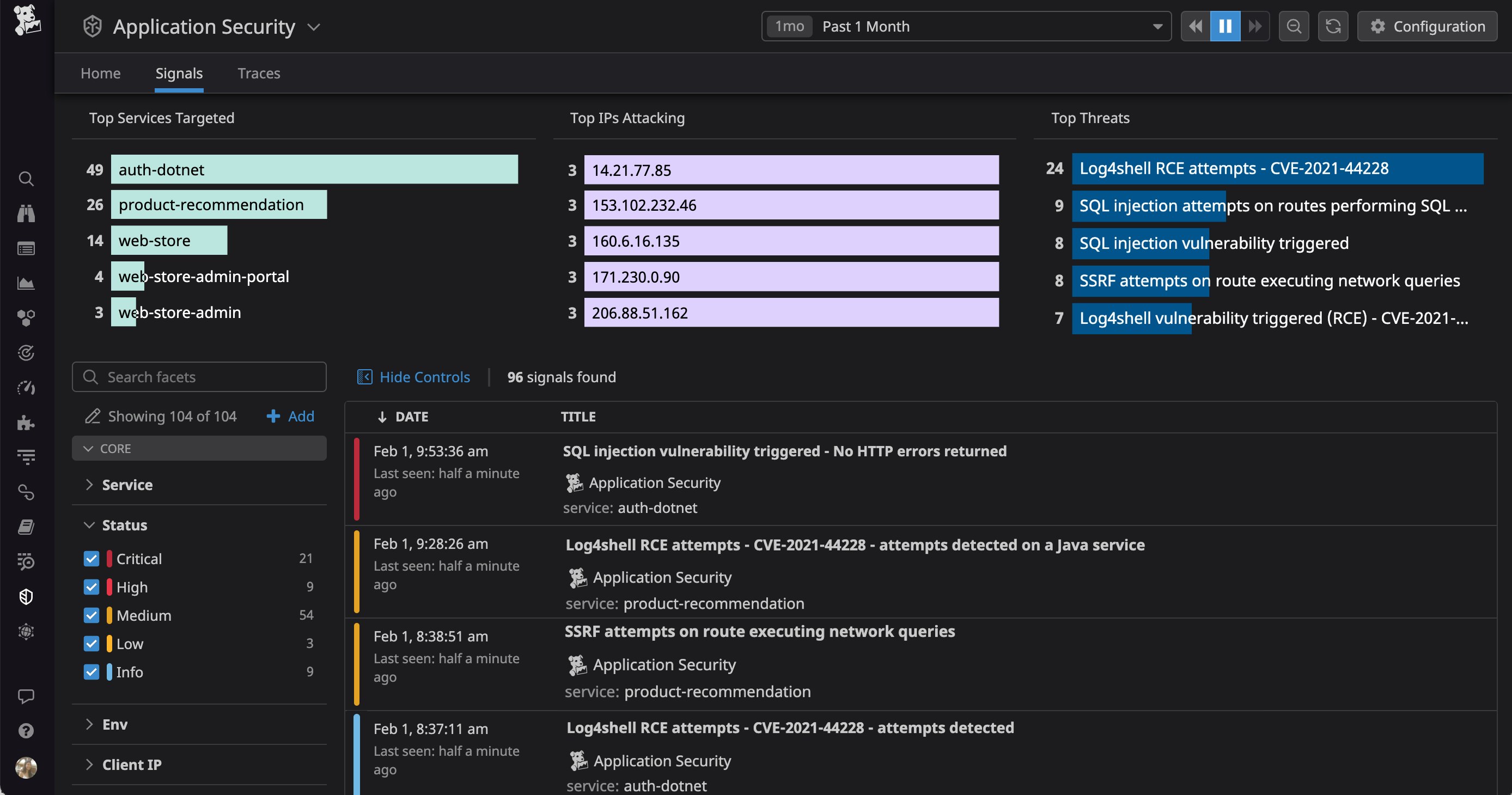Step back to previous time window
This screenshot has height=795, width=1512.
[x=1195, y=26]
